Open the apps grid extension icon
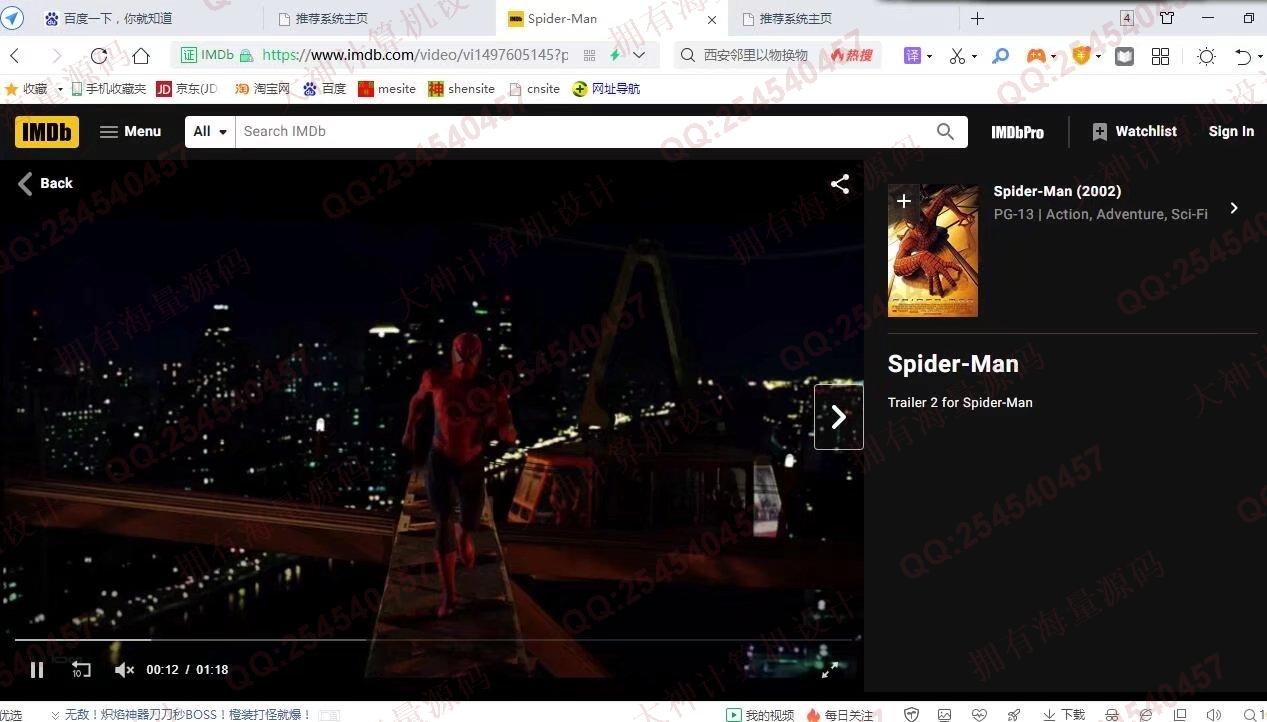1267x722 pixels. (x=1160, y=56)
